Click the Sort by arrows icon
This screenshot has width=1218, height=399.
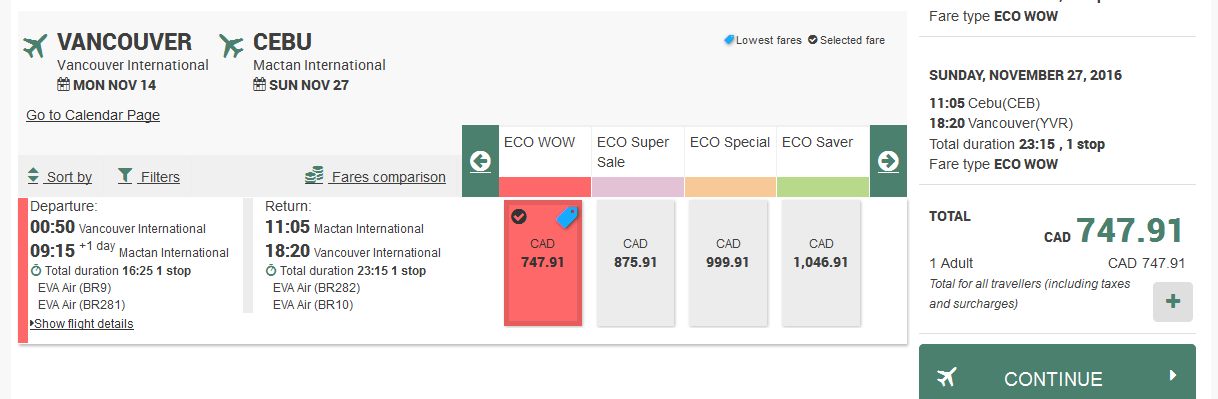(34, 176)
